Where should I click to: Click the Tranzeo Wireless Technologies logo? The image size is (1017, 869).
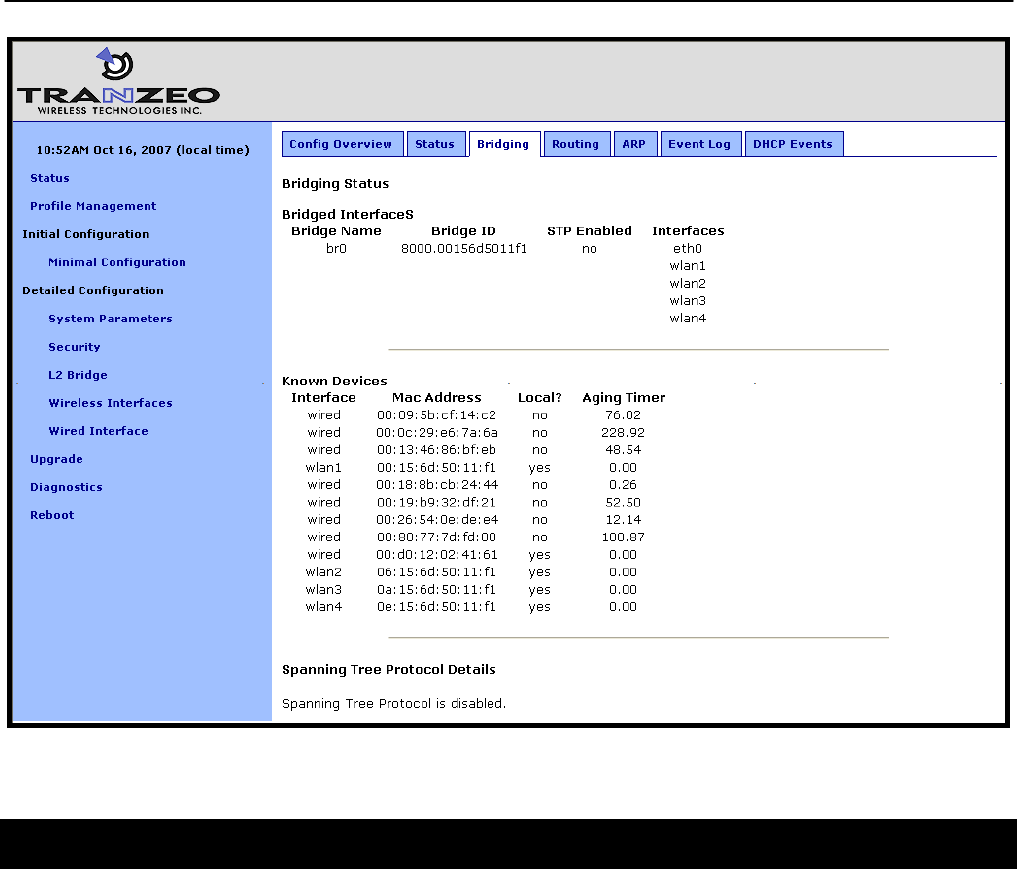pos(118,82)
